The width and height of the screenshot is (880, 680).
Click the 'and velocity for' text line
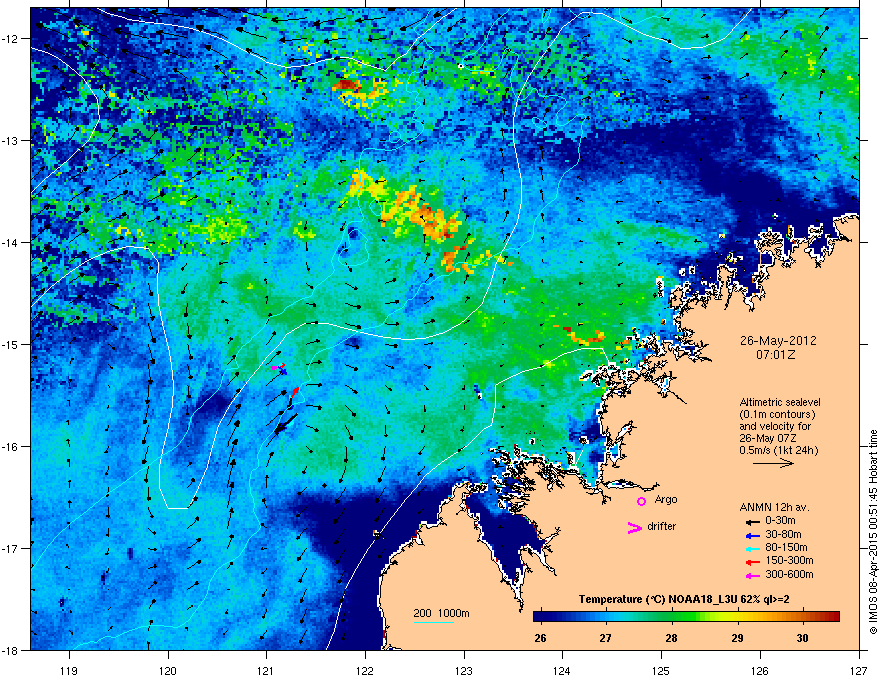click(775, 426)
